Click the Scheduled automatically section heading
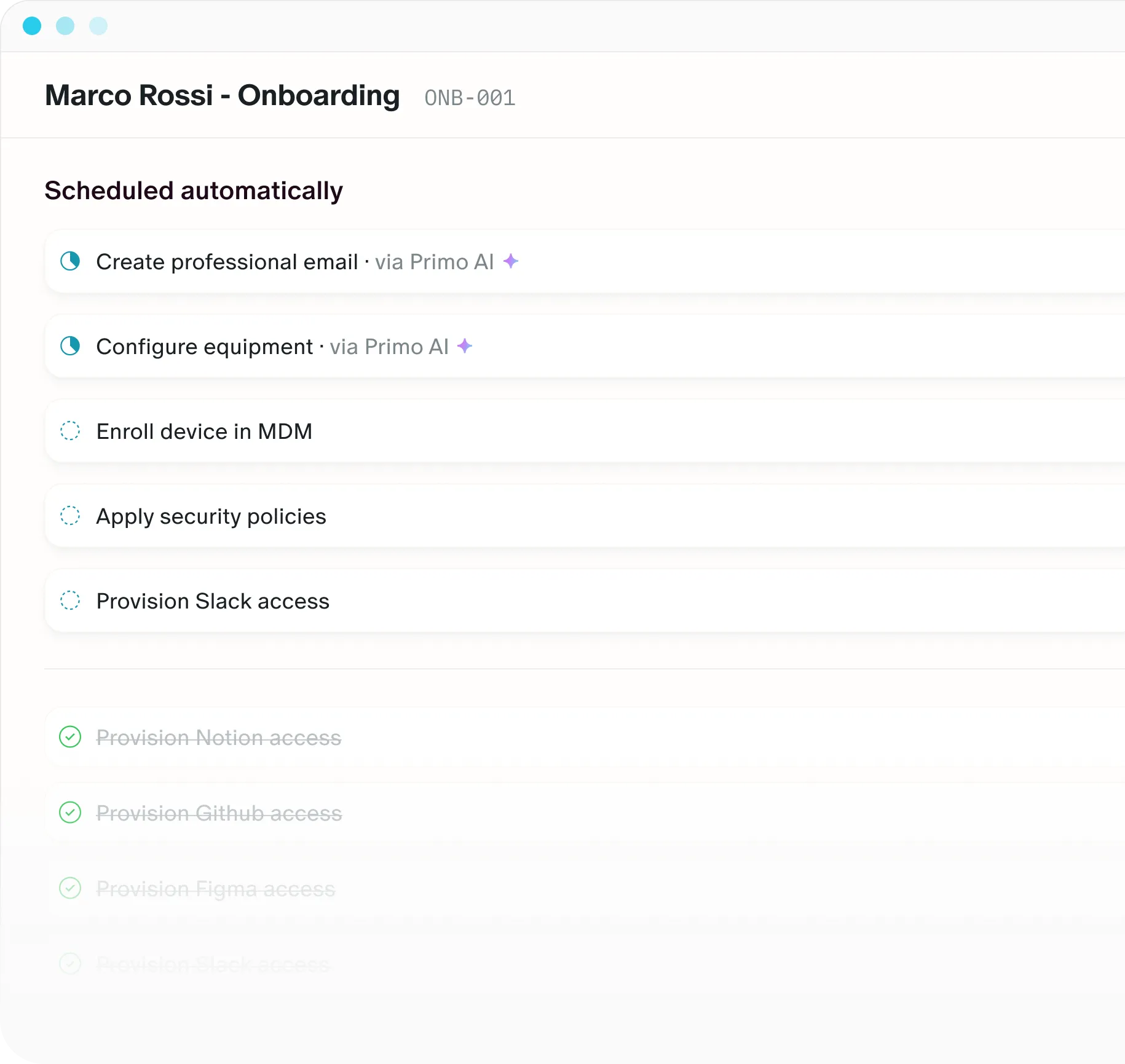This screenshot has width=1125, height=1064. tap(194, 191)
